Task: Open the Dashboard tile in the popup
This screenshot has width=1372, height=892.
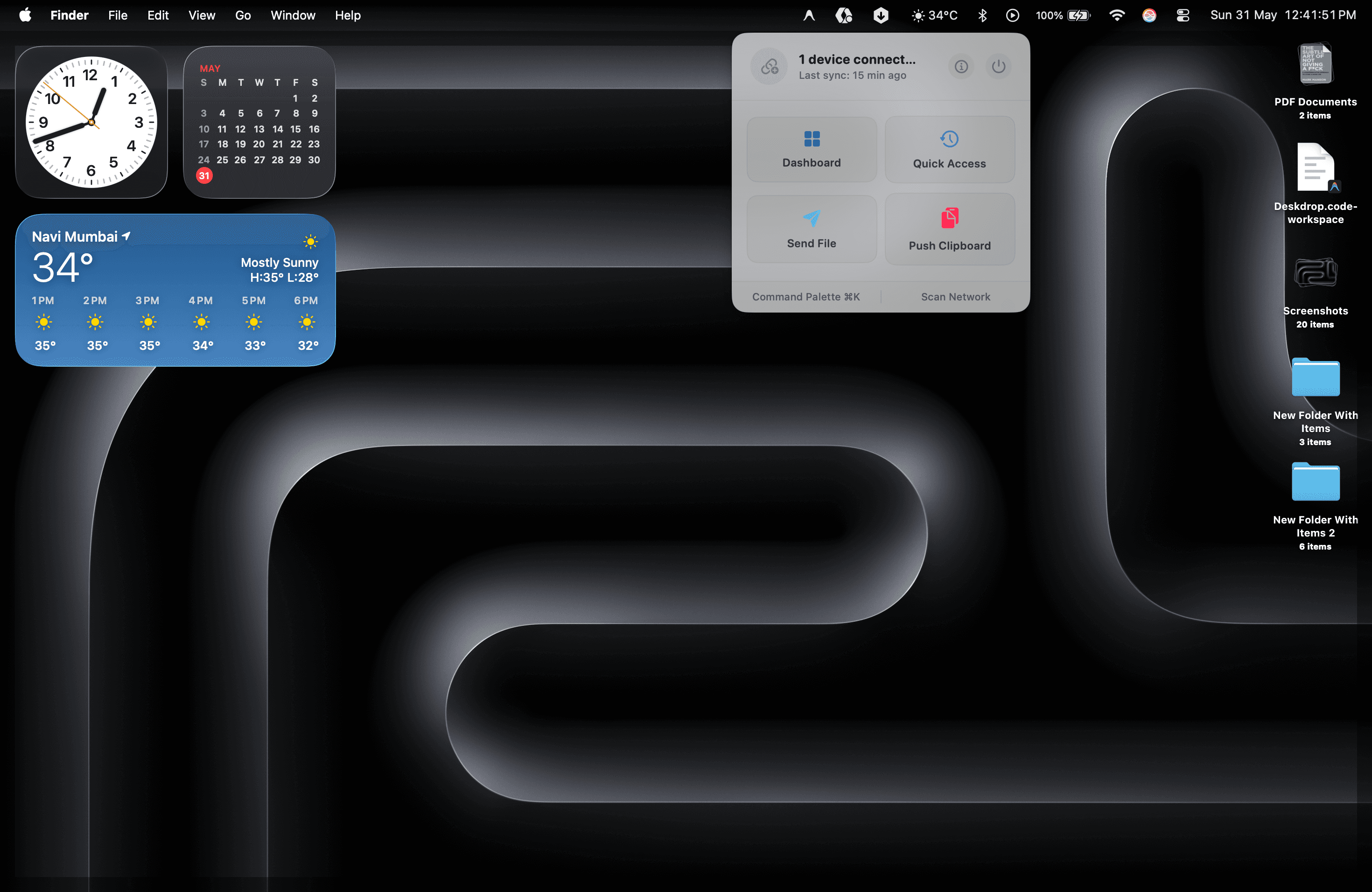Action: click(811, 150)
